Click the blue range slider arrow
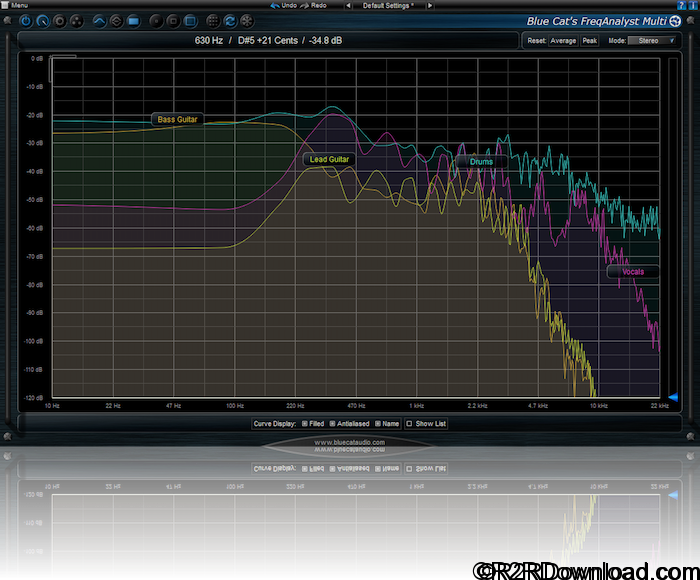 click(x=673, y=397)
